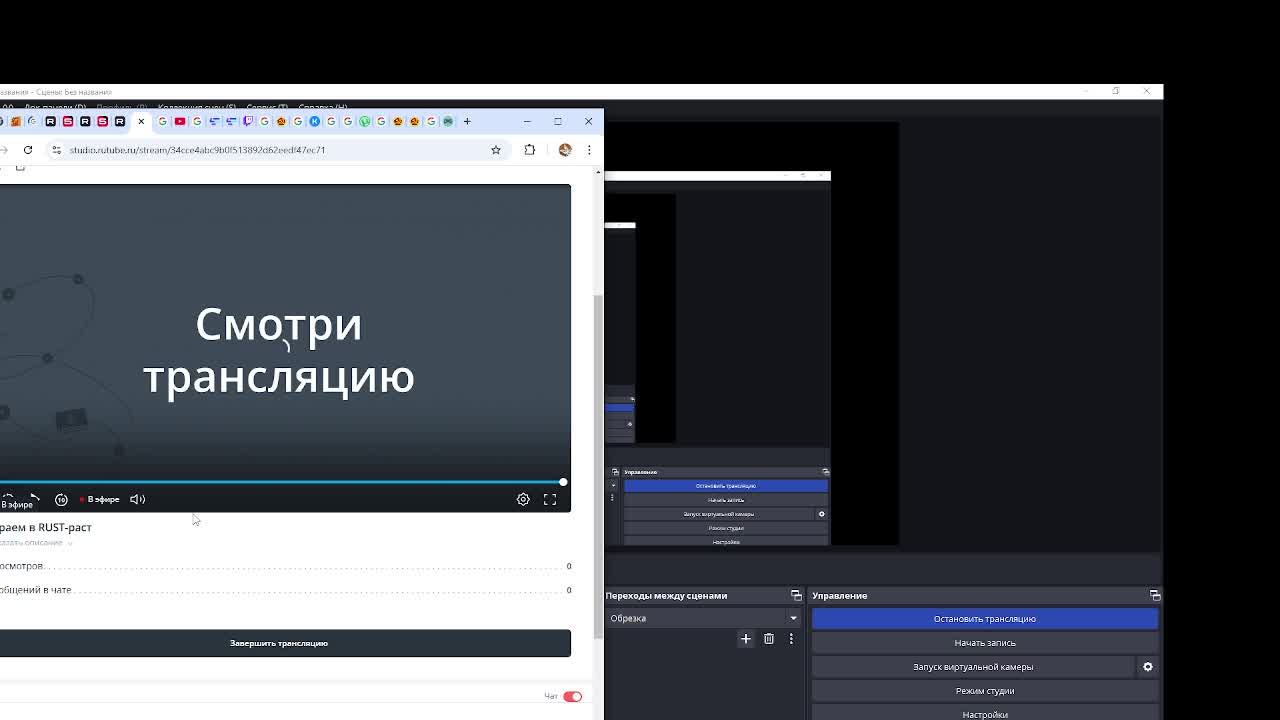Undock the 'Управление' panel
This screenshot has width=1280, height=720.
[1155, 596]
